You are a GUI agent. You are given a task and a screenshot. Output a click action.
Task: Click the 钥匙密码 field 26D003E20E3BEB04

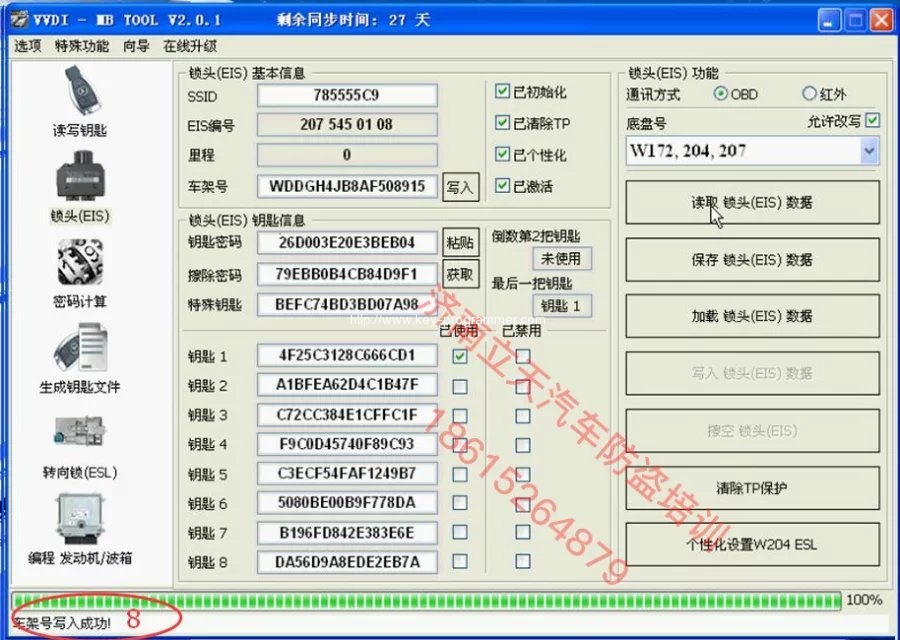point(347,242)
